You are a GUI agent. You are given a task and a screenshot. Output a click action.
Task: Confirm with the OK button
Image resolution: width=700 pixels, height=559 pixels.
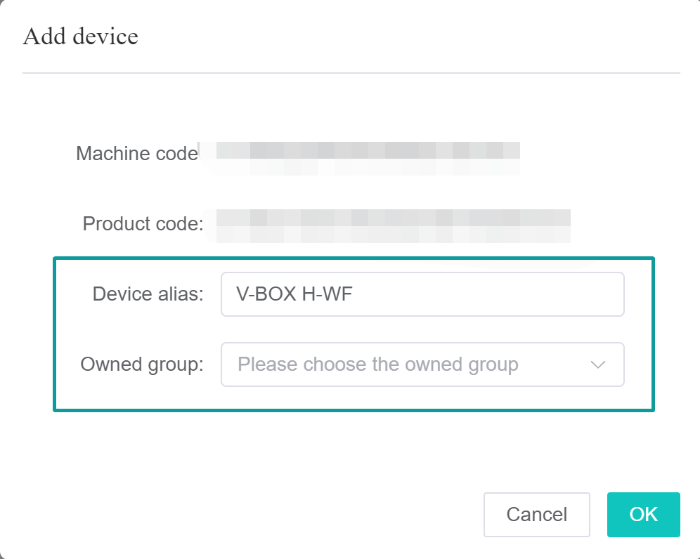pyautogui.click(x=643, y=514)
